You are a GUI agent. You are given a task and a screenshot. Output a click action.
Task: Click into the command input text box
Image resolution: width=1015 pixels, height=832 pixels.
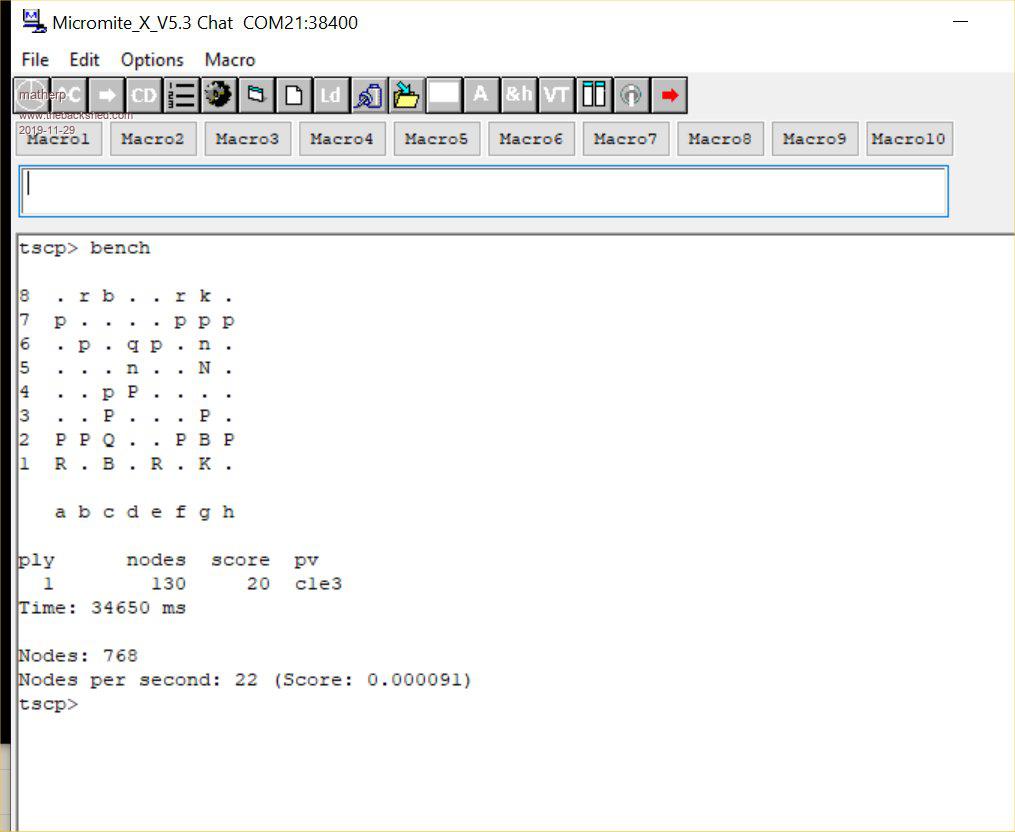[483, 191]
